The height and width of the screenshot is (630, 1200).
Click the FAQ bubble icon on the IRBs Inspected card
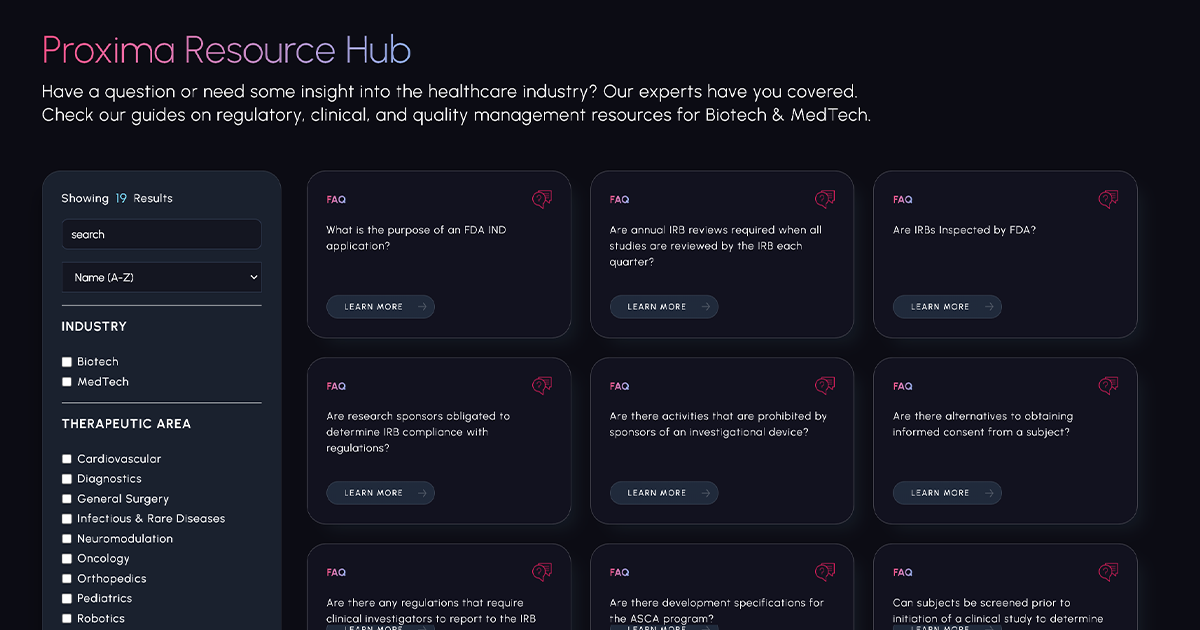(1108, 199)
